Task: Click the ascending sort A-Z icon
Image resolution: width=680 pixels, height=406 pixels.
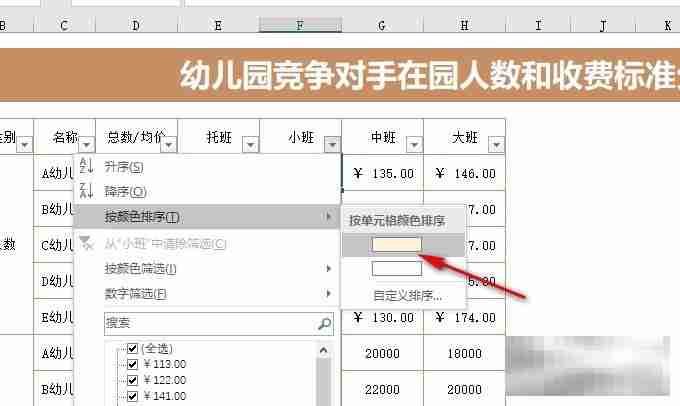Action: coord(86,166)
